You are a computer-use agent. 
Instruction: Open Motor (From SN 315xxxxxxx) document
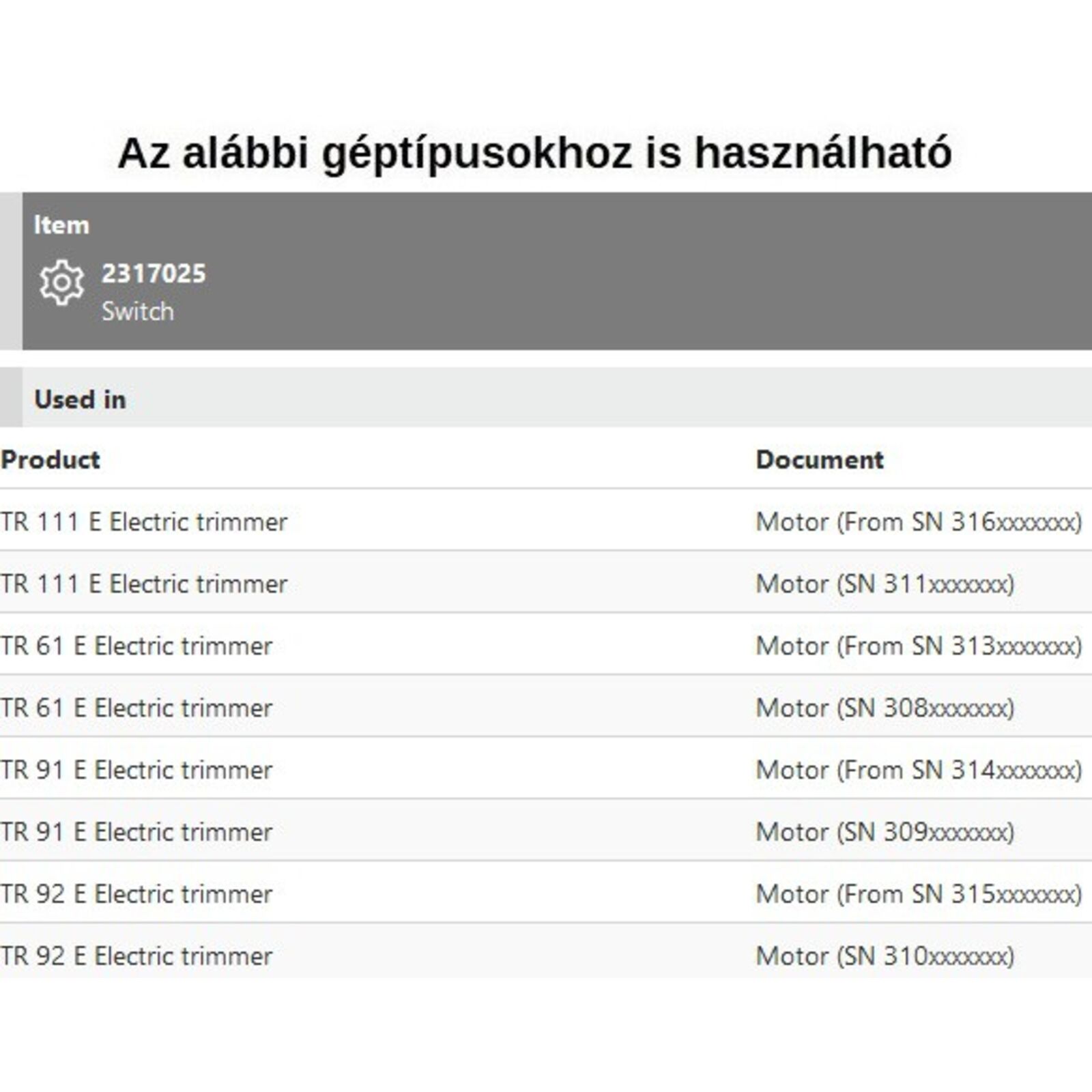919,895
